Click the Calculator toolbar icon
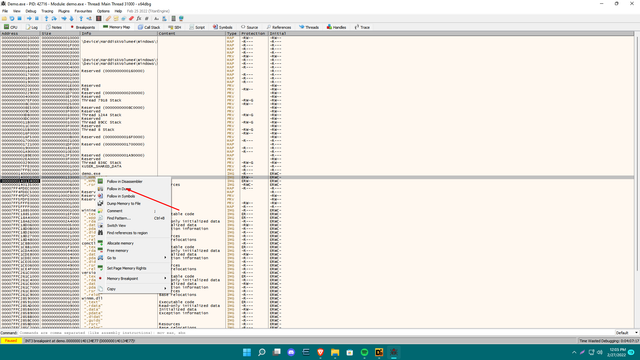640x360 pixels. [x=173, y=18]
